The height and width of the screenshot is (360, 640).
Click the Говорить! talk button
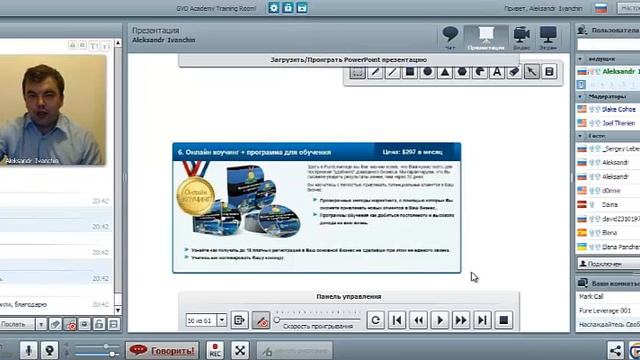tap(162, 350)
